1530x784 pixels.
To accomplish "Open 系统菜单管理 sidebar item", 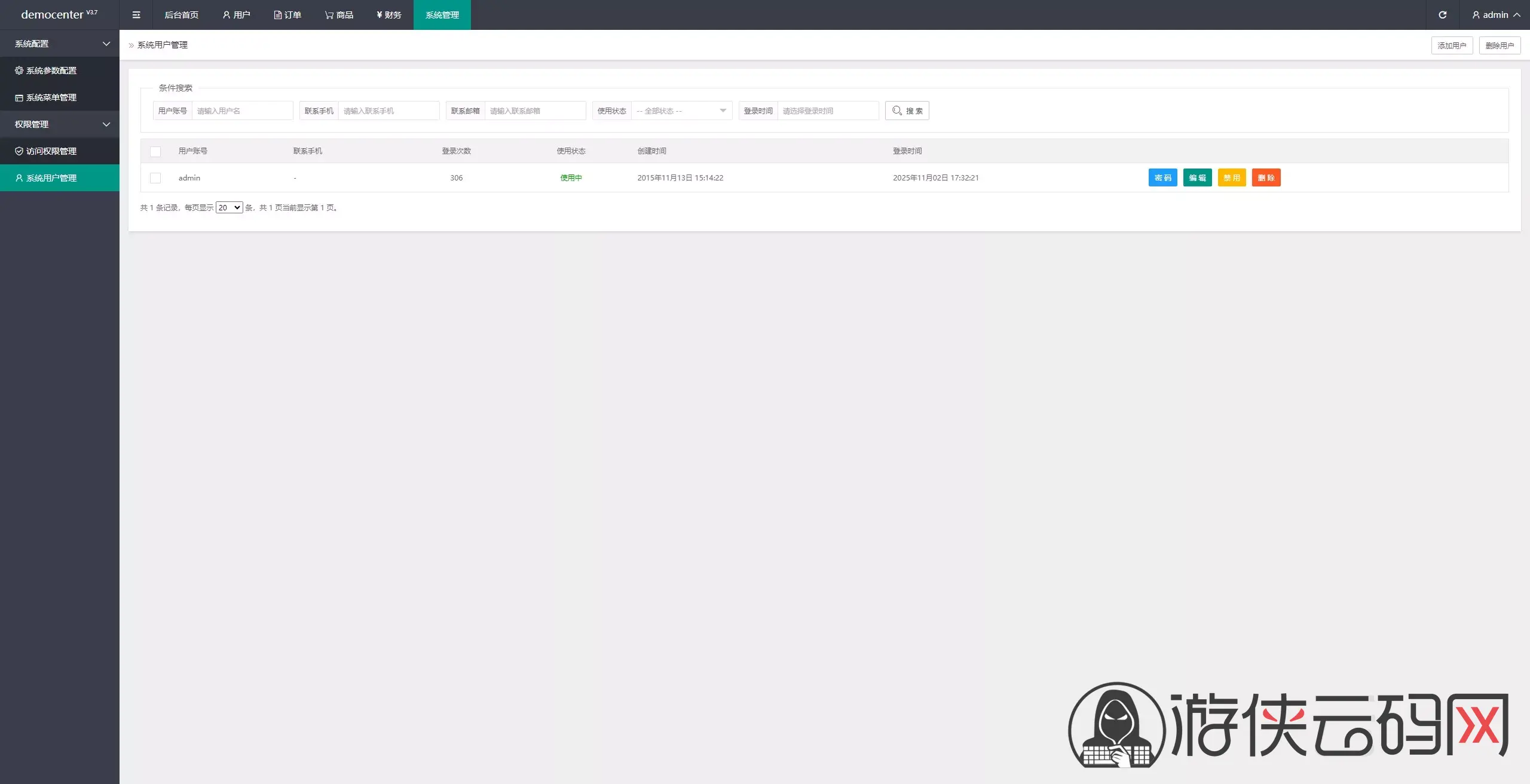I will click(x=51, y=97).
